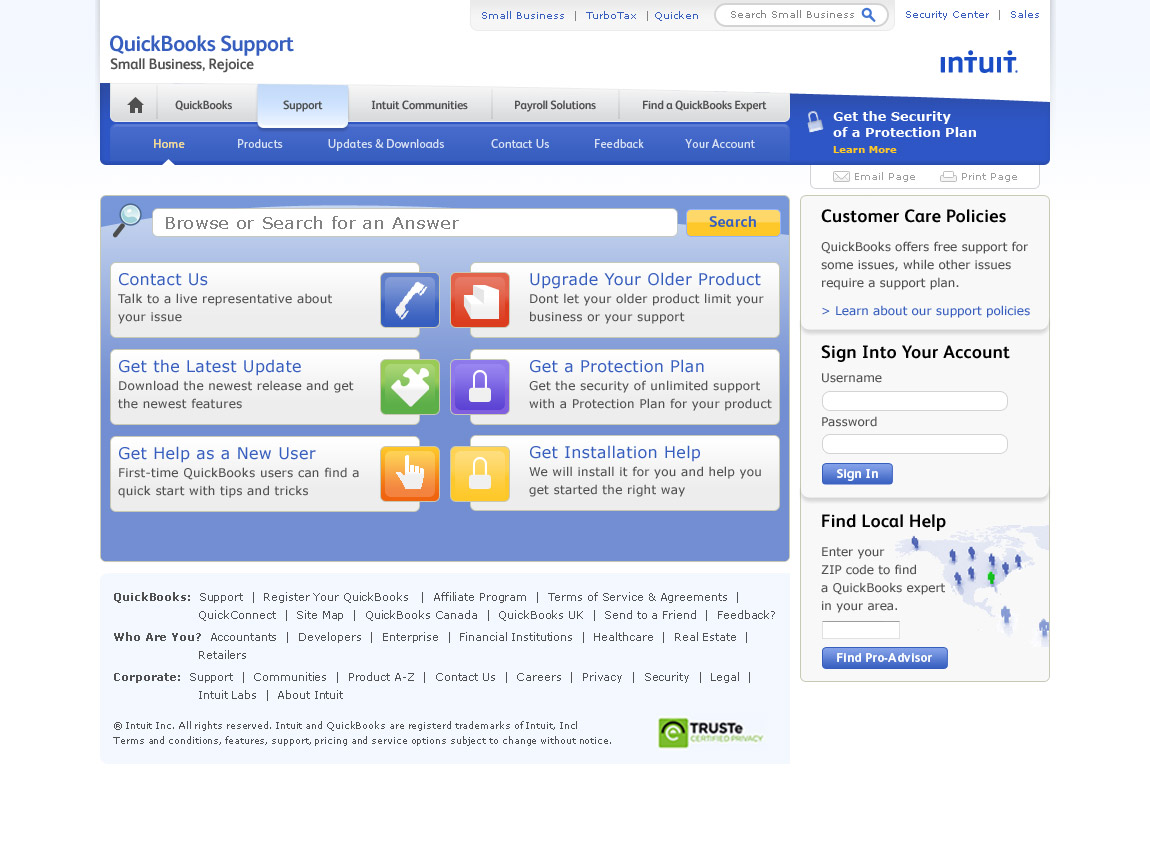Open Learn about our support policies link
The image size is (1150, 848).
tap(926, 311)
